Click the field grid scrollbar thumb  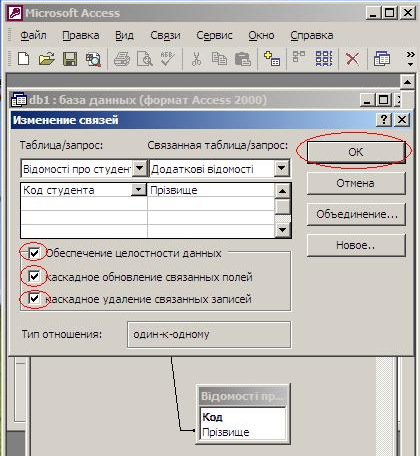tap(282, 207)
